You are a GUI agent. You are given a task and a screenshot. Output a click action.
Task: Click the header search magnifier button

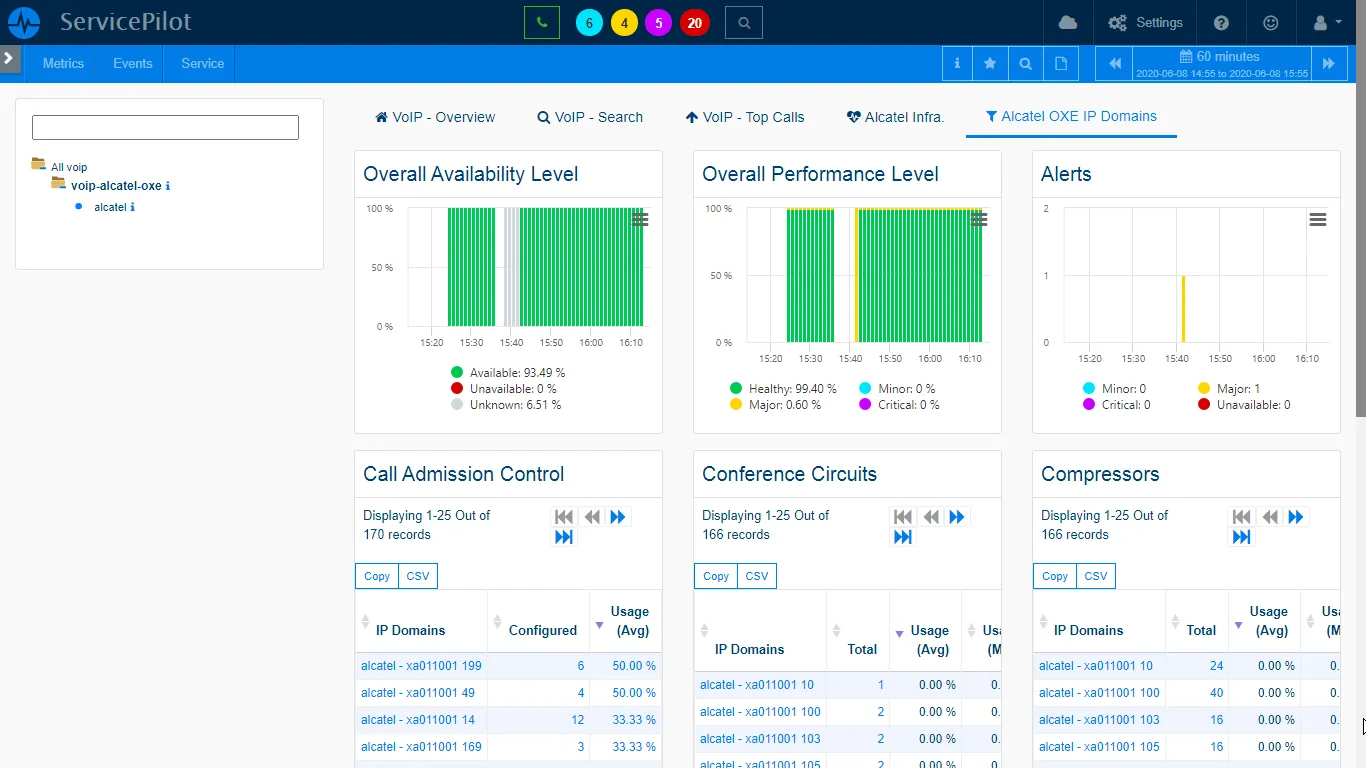click(743, 22)
